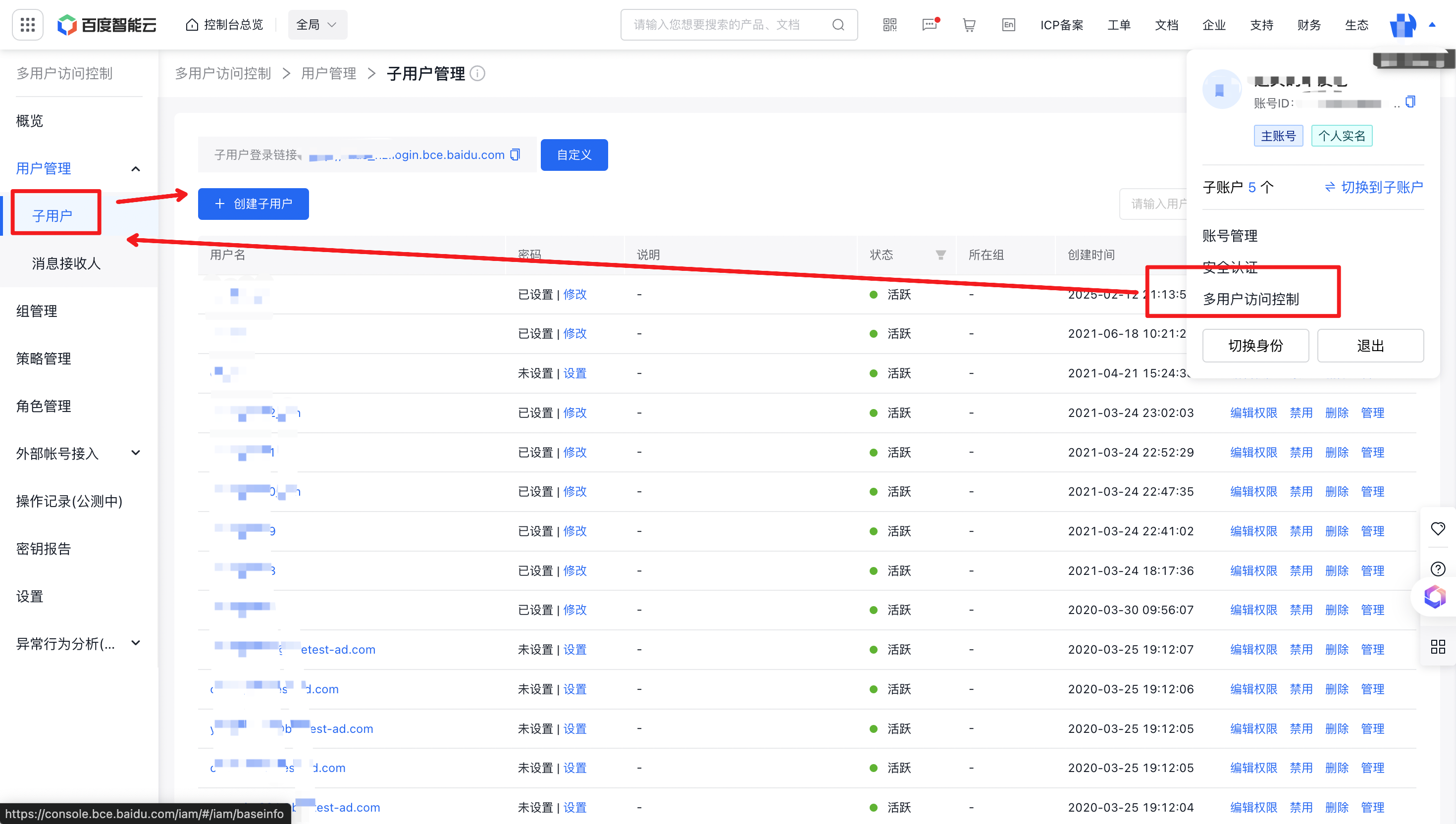The image size is (1456, 824).
Task: Open the 全局 region dropdown
Action: pyautogui.click(x=317, y=24)
